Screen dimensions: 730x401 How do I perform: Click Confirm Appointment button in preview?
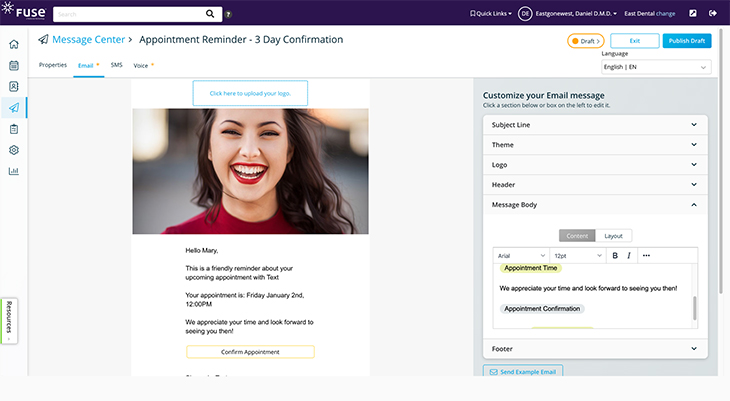(x=250, y=352)
